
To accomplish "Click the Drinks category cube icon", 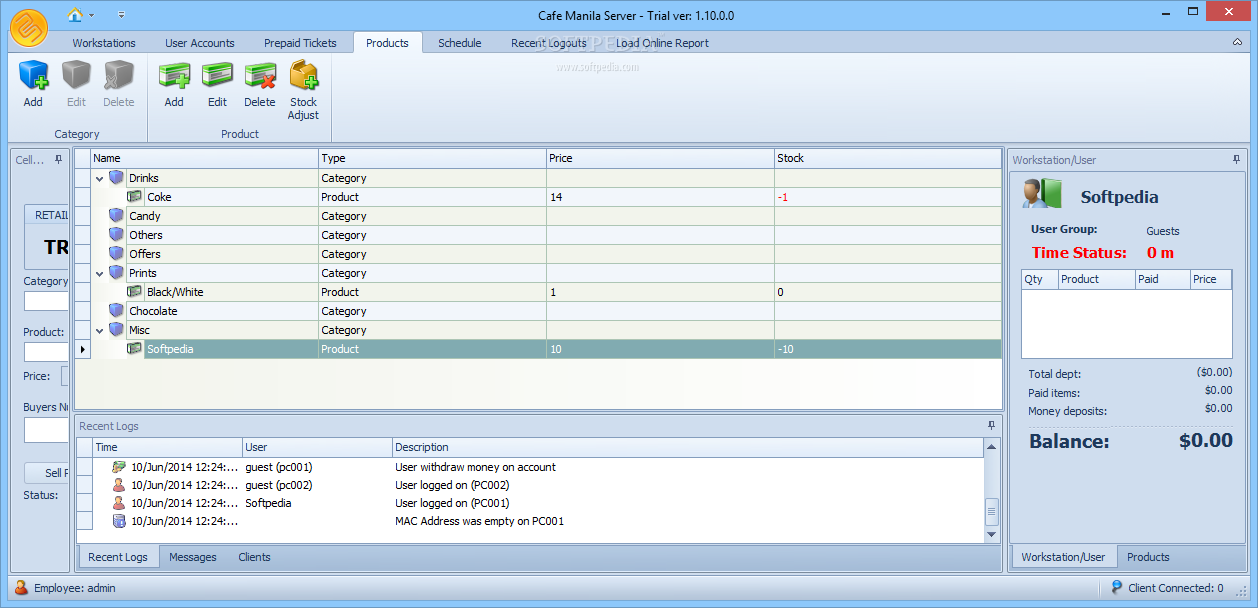I will pyautogui.click(x=117, y=178).
